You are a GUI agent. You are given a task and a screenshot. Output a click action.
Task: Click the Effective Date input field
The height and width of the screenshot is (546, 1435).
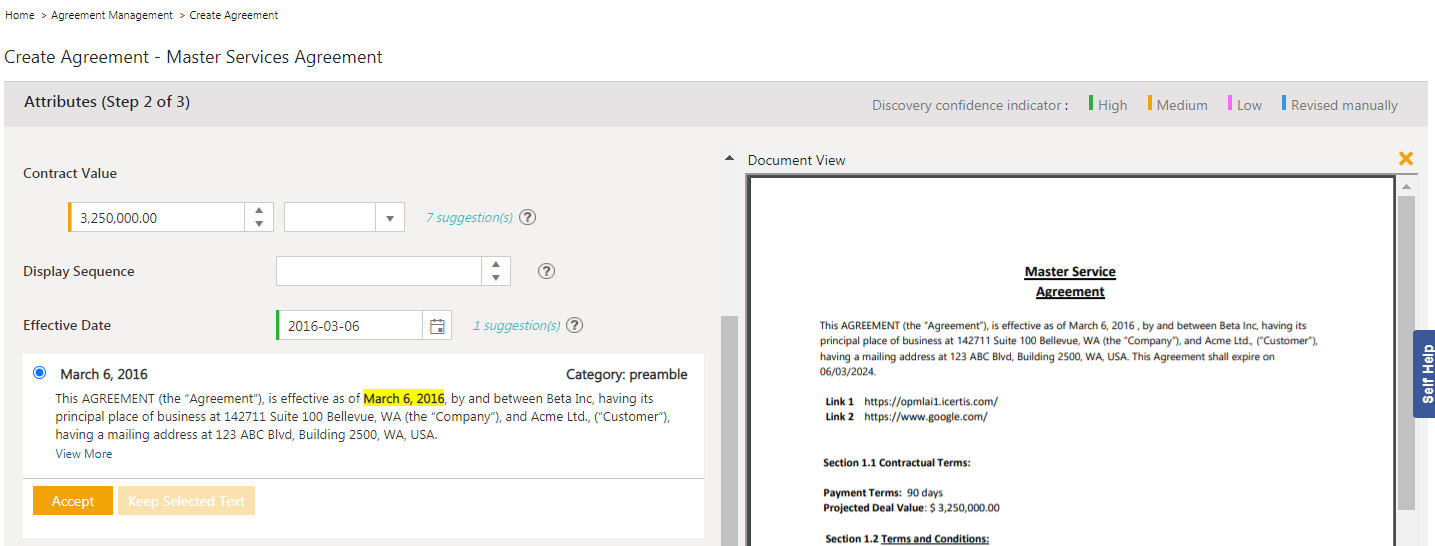click(350, 326)
